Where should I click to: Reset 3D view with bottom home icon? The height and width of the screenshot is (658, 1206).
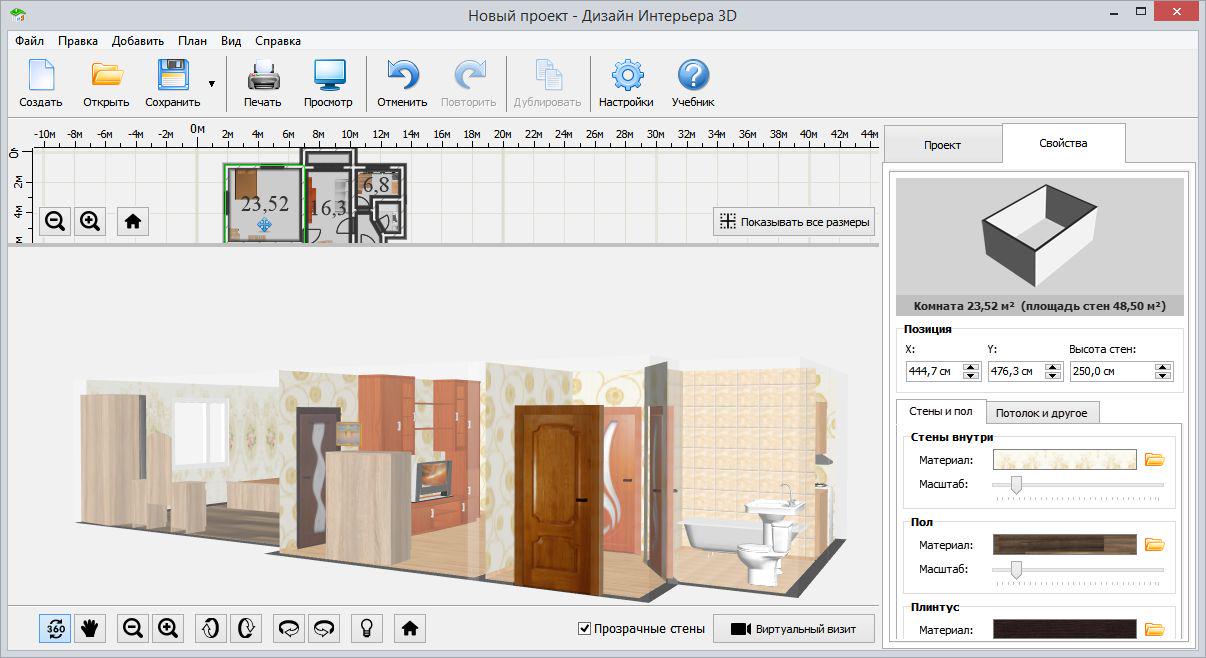409,628
